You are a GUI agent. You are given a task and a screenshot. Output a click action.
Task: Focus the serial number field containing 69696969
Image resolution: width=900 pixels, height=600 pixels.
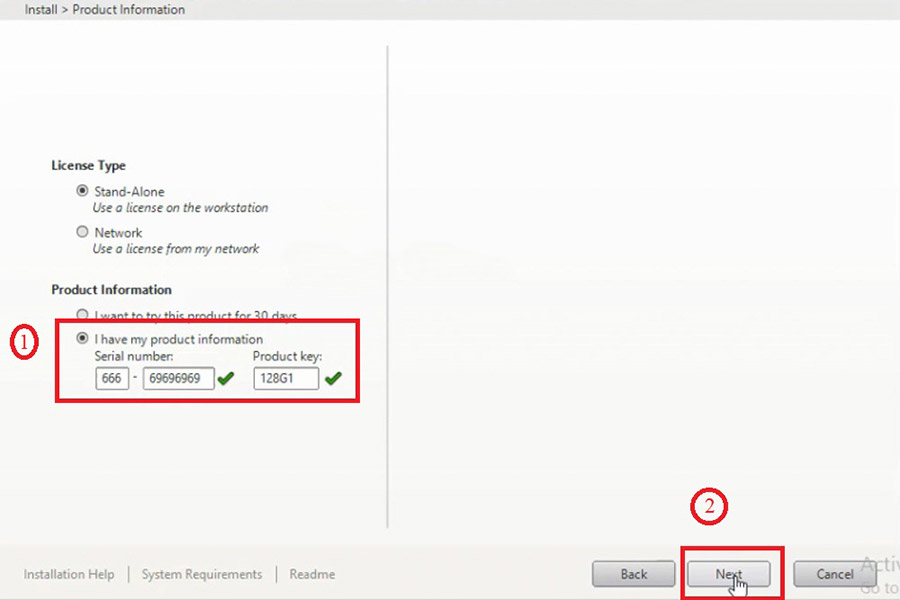point(178,378)
